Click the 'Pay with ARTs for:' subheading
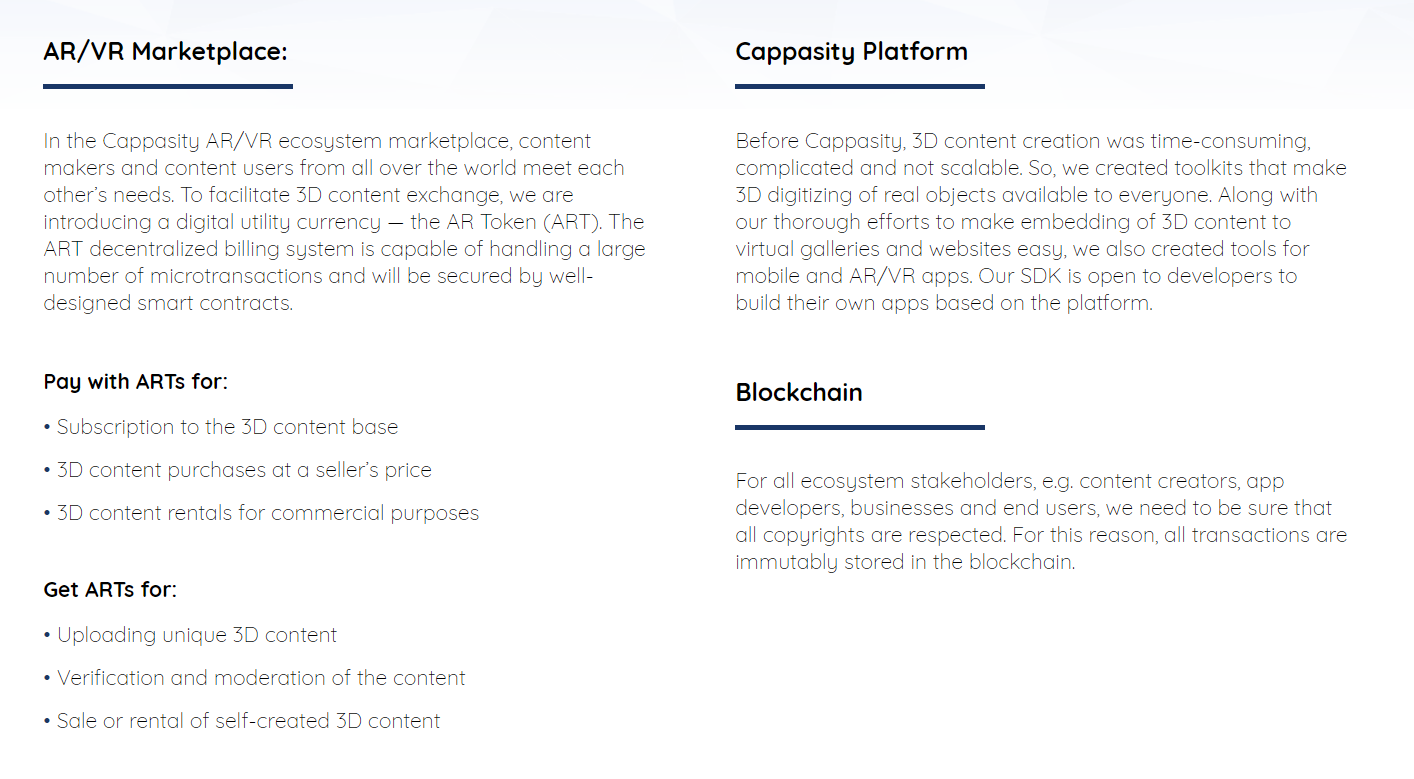 pyautogui.click(x=135, y=382)
